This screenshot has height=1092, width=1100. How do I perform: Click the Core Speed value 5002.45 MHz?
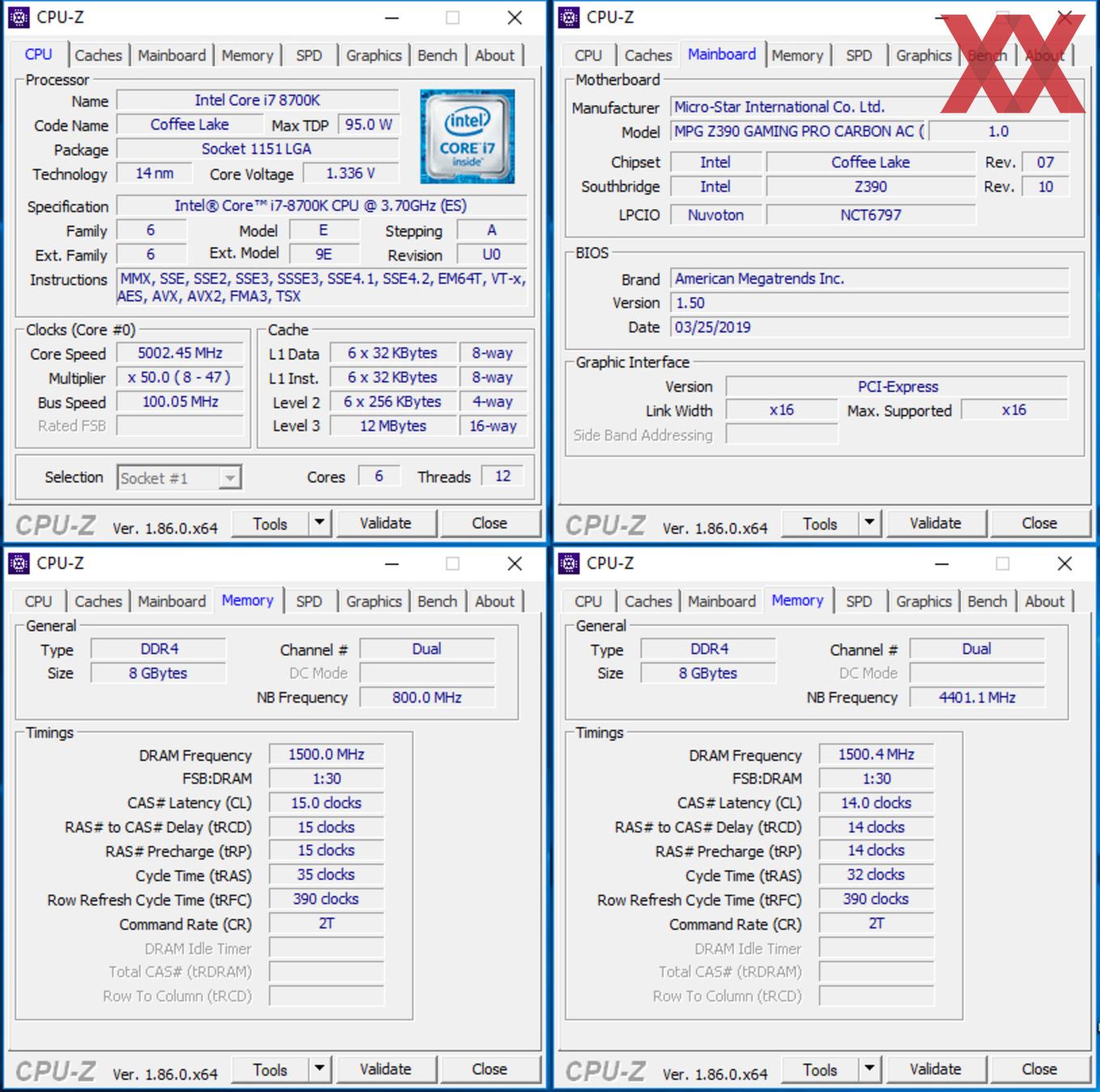coord(180,353)
